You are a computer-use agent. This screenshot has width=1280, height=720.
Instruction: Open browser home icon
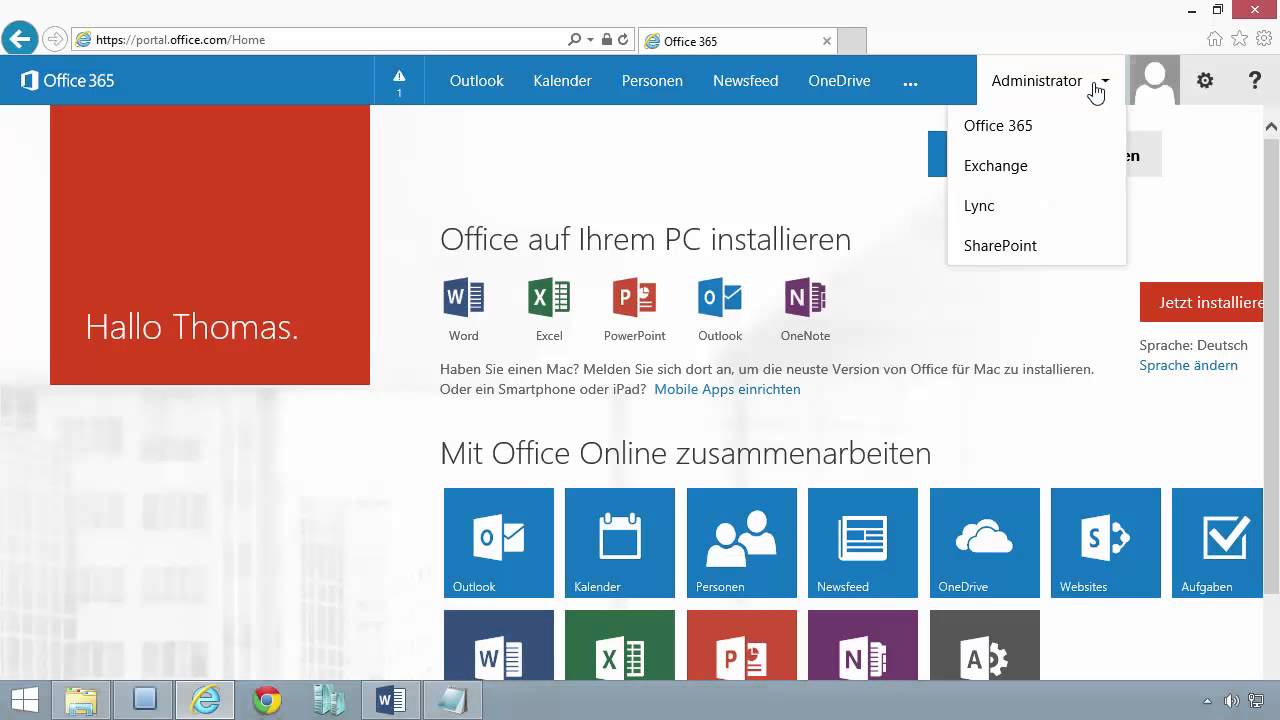[1215, 40]
